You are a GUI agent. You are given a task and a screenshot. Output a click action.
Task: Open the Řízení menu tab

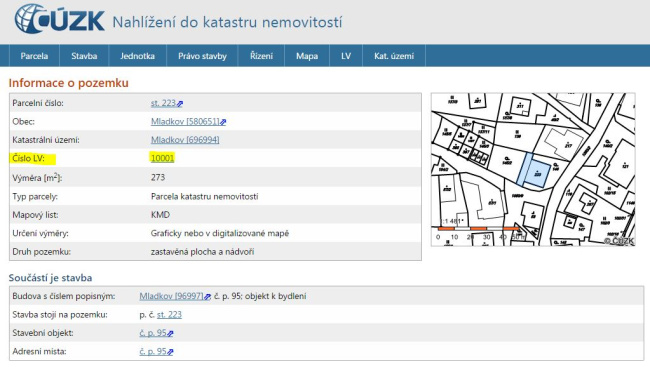point(262,56)
